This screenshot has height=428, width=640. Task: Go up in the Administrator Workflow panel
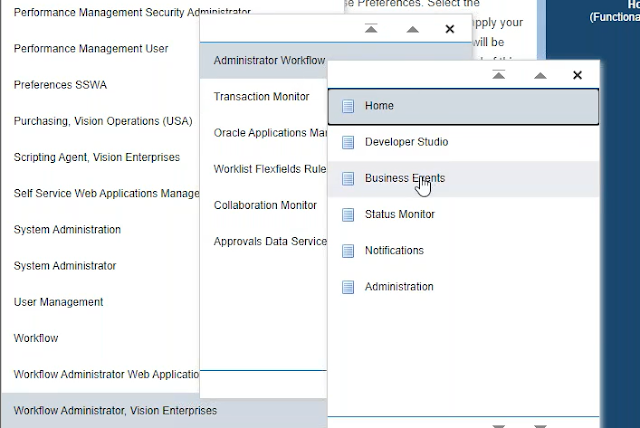pyautogui.click(x=412, y=29)
